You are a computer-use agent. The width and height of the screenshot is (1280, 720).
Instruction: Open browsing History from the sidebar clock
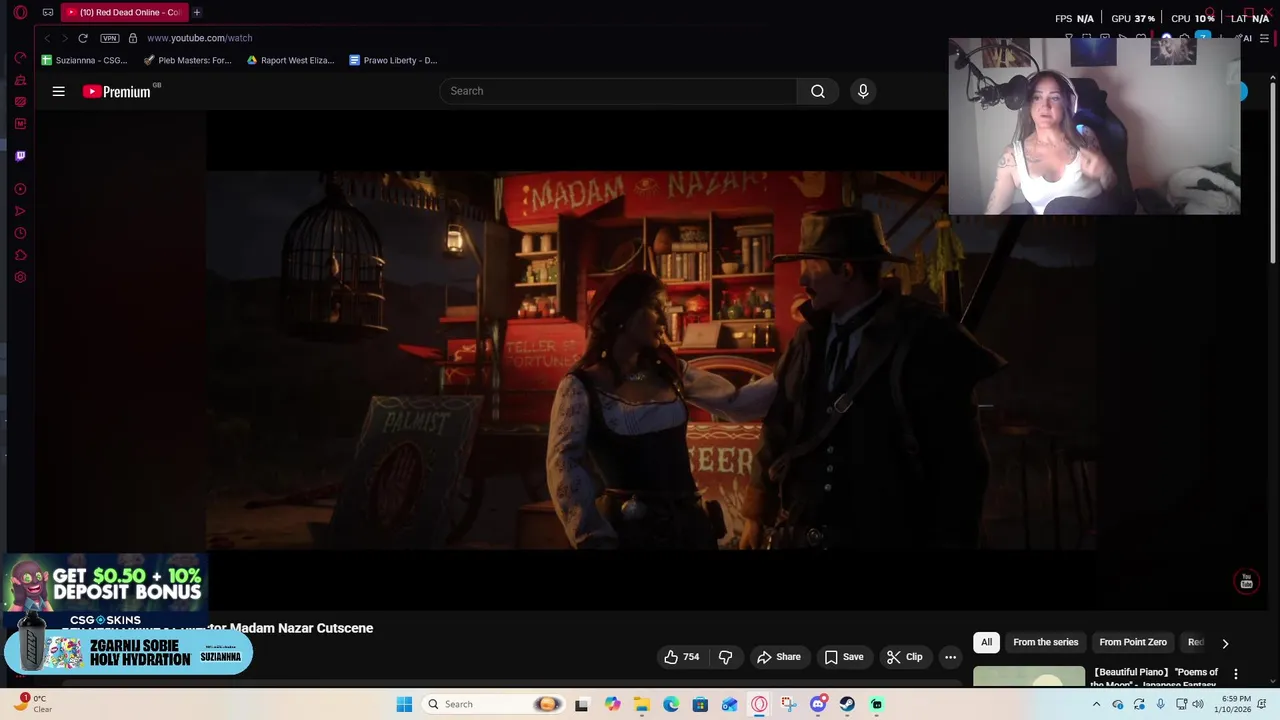(x=20, y=233)
